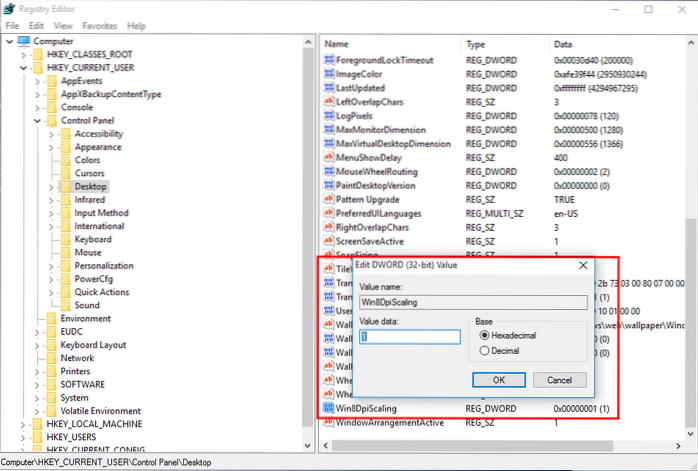Collapse the Control Panel tree node
The height and width of the screenshot is (471, 698).
coord(36,120)
